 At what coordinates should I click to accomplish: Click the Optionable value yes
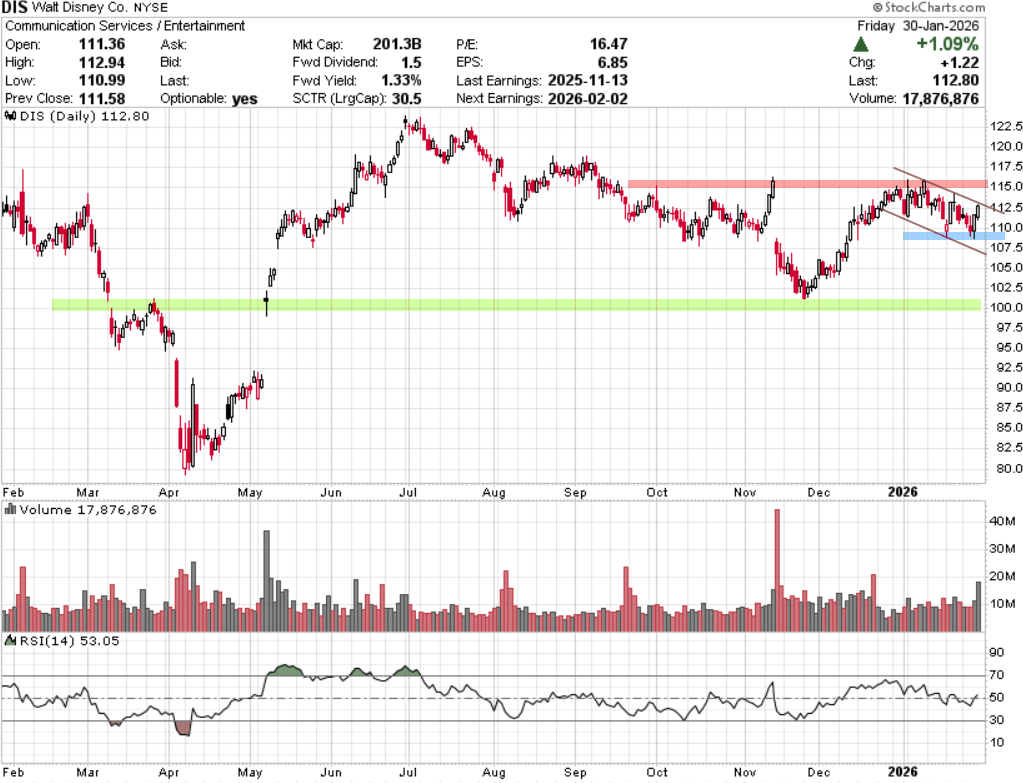245,99
